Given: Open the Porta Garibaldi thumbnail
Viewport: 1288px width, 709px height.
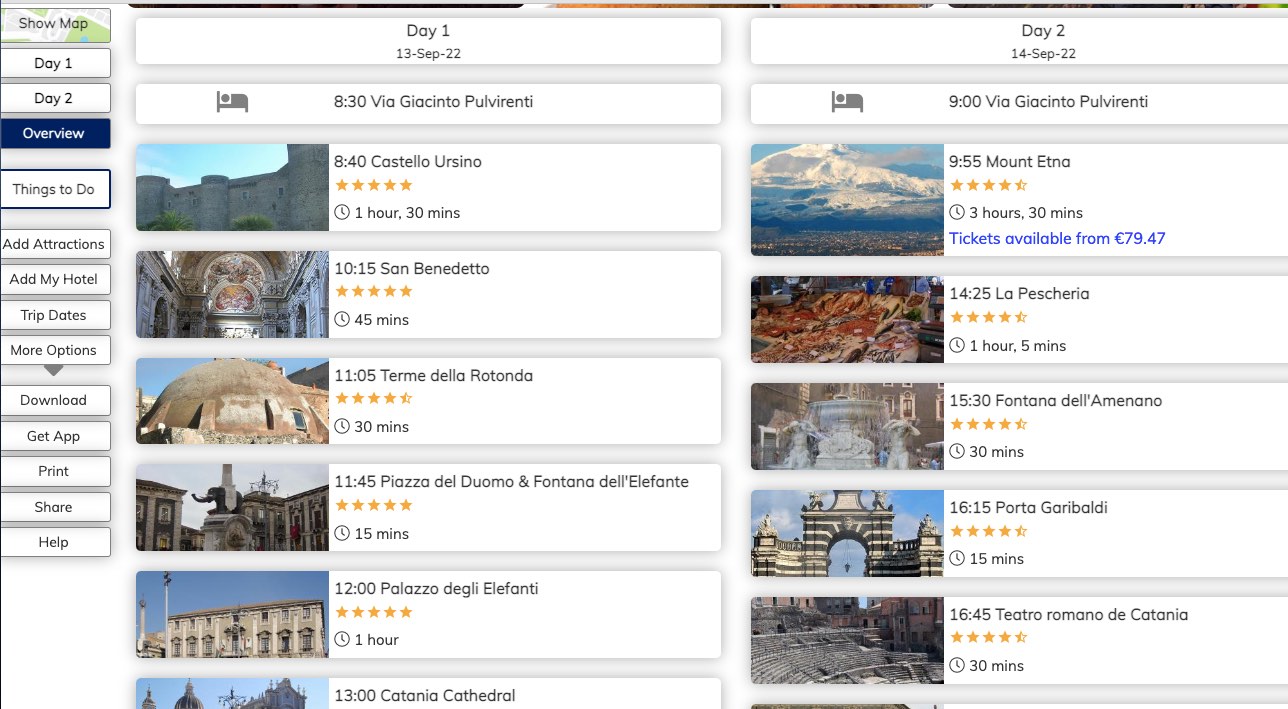Looking at the screenshot, I should click(847, 533).
